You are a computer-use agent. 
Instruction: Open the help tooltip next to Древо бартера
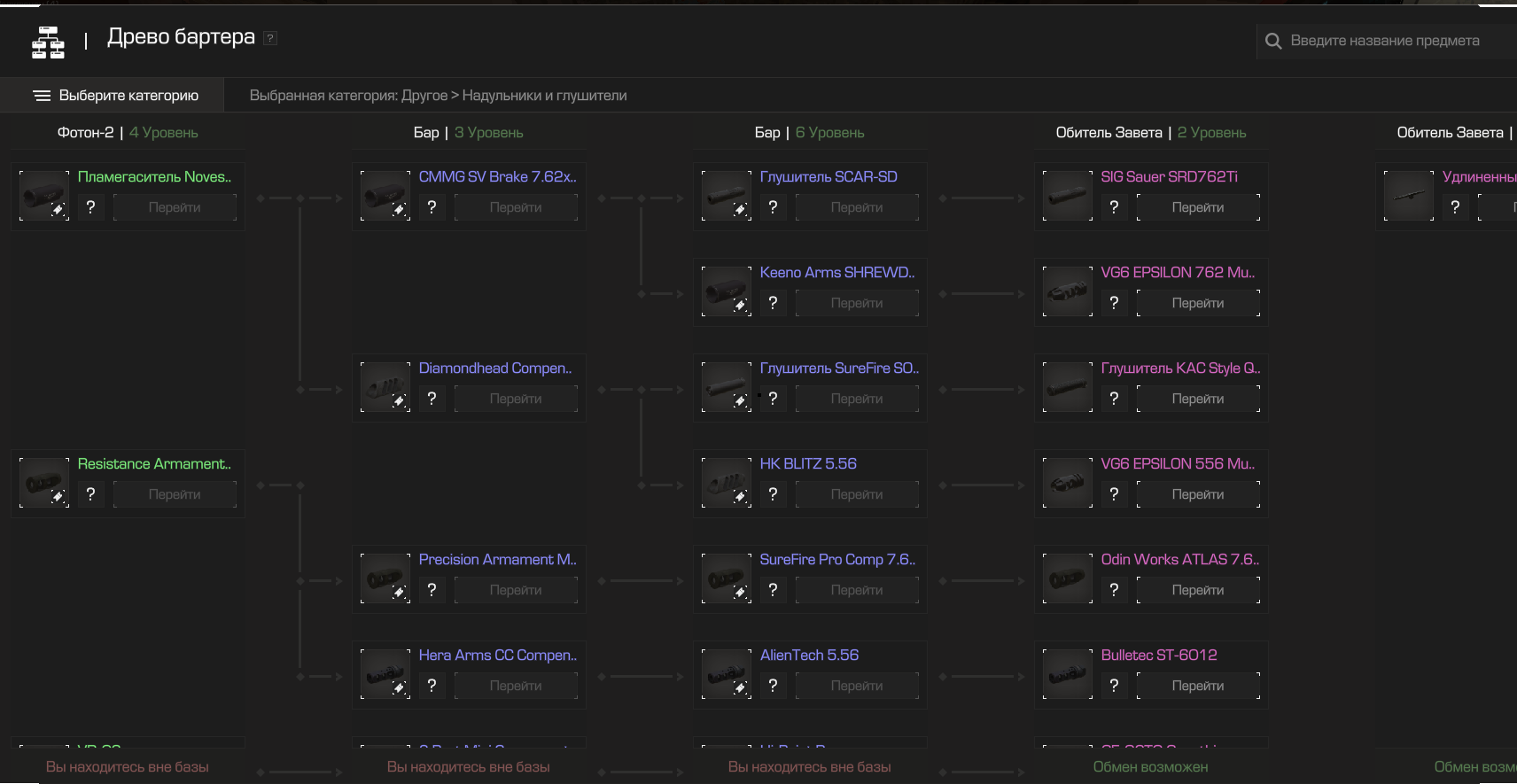(270, 38)
